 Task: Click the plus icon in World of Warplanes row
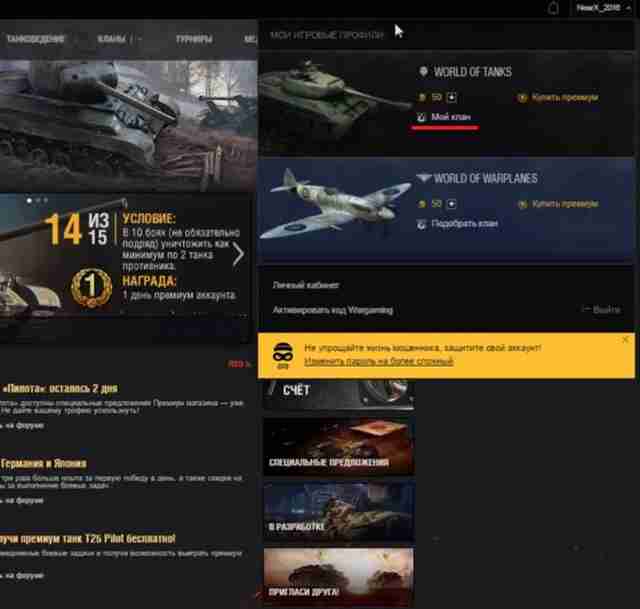point(451,204)
